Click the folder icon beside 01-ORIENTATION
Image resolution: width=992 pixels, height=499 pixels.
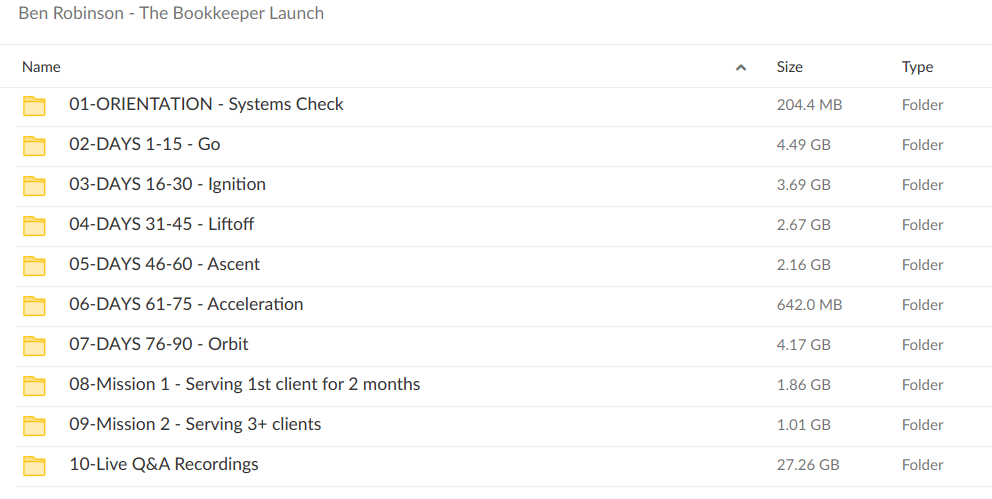click(x=35, y=106)
